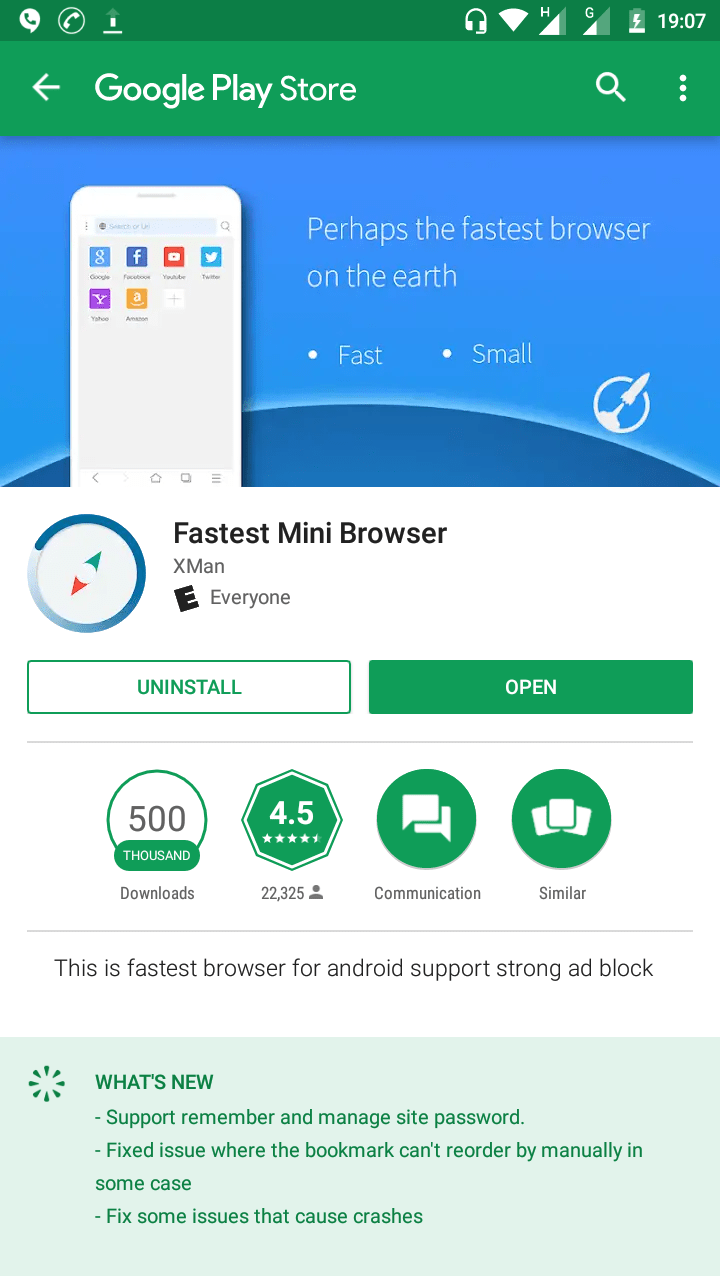Tap the back arrow in header

46,88
